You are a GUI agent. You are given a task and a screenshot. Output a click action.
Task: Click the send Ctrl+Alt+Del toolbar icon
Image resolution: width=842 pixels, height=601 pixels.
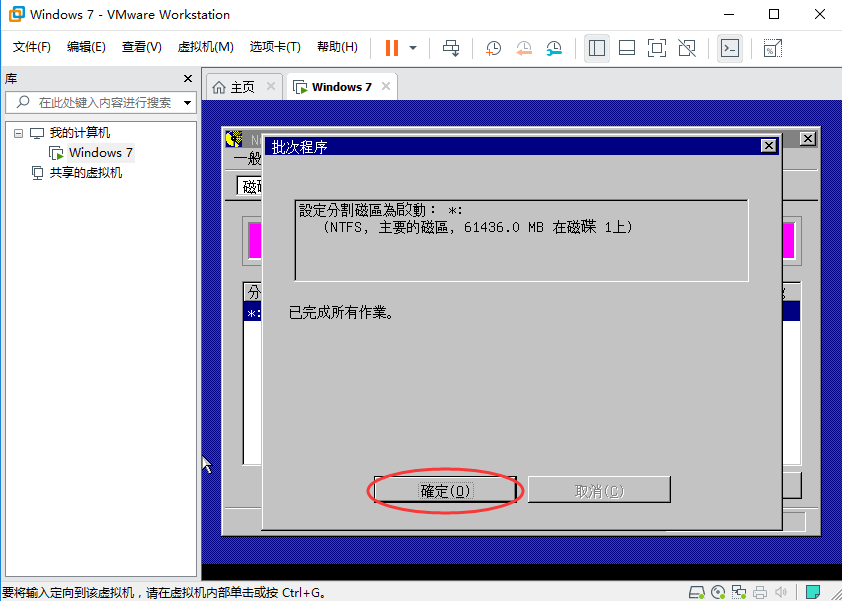coord(451,48)
